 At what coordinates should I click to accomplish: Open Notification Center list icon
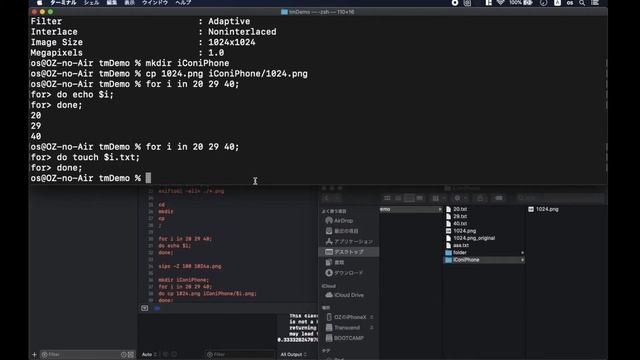[595, 3]
